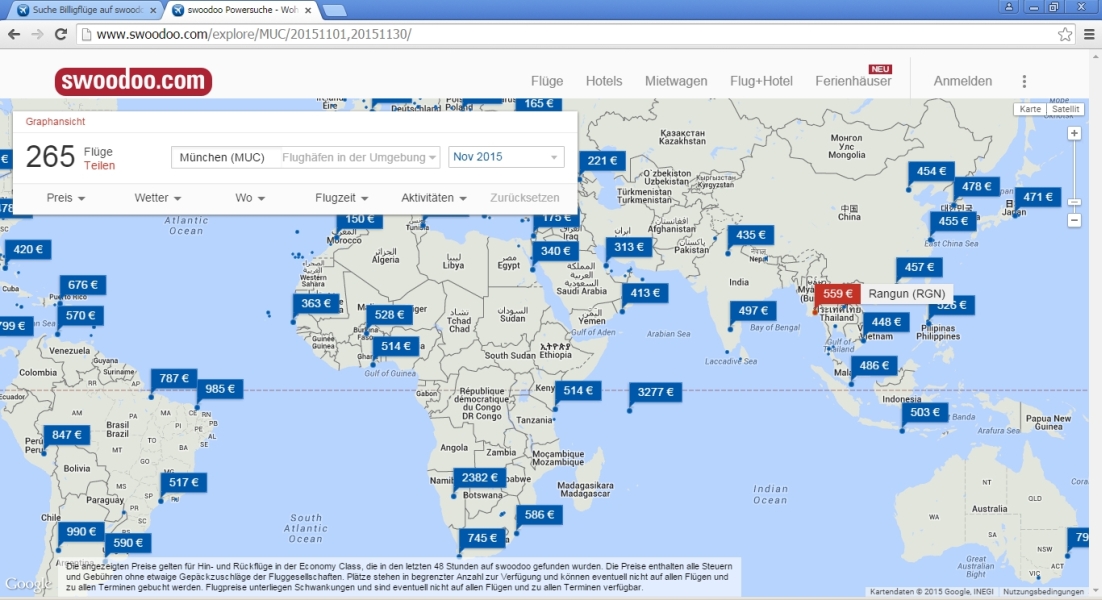Screen dimensions: 1102x600
Task: Click the 413 € price marker
Action: (644, 293)
